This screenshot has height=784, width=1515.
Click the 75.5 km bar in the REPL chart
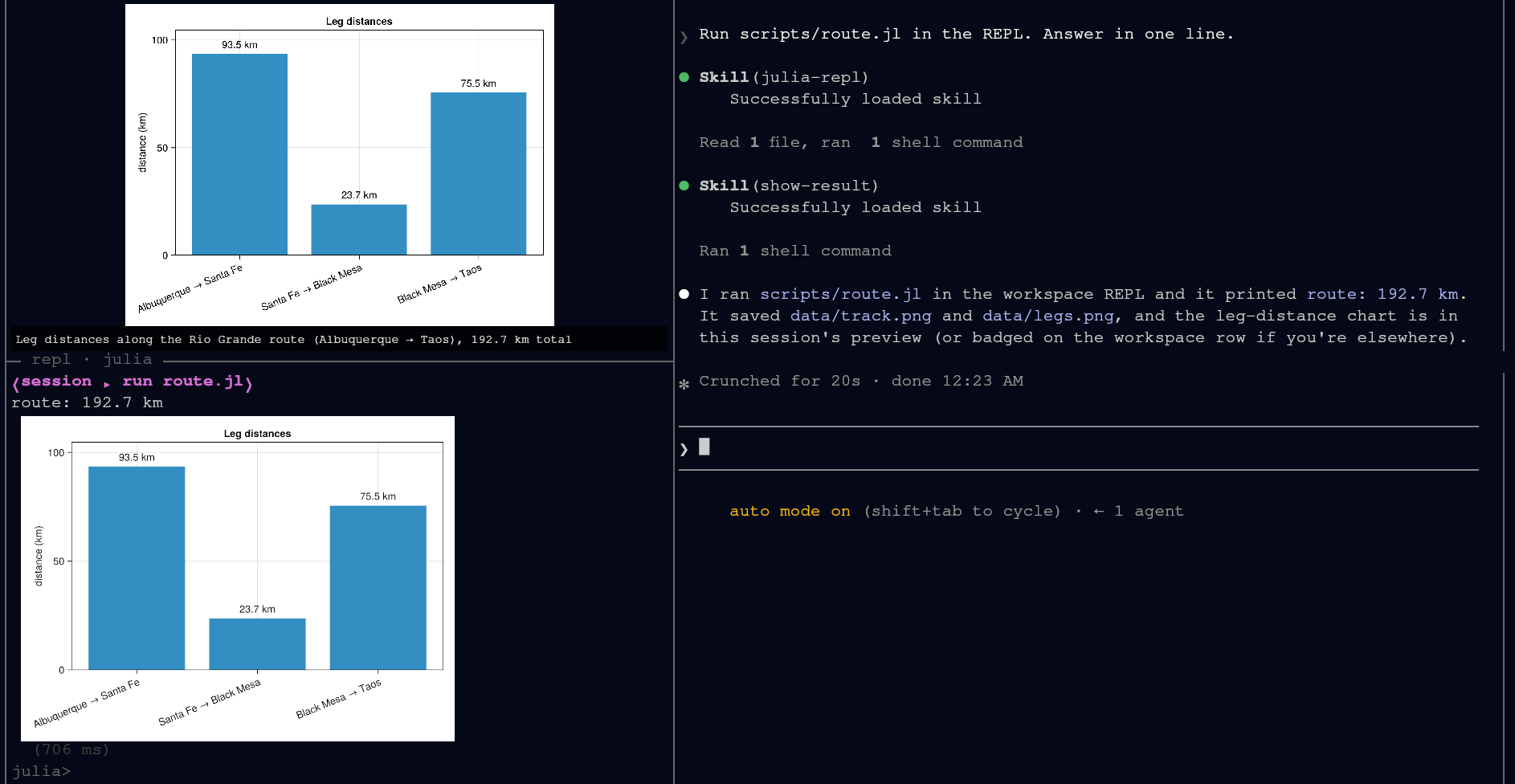point(378,587)
